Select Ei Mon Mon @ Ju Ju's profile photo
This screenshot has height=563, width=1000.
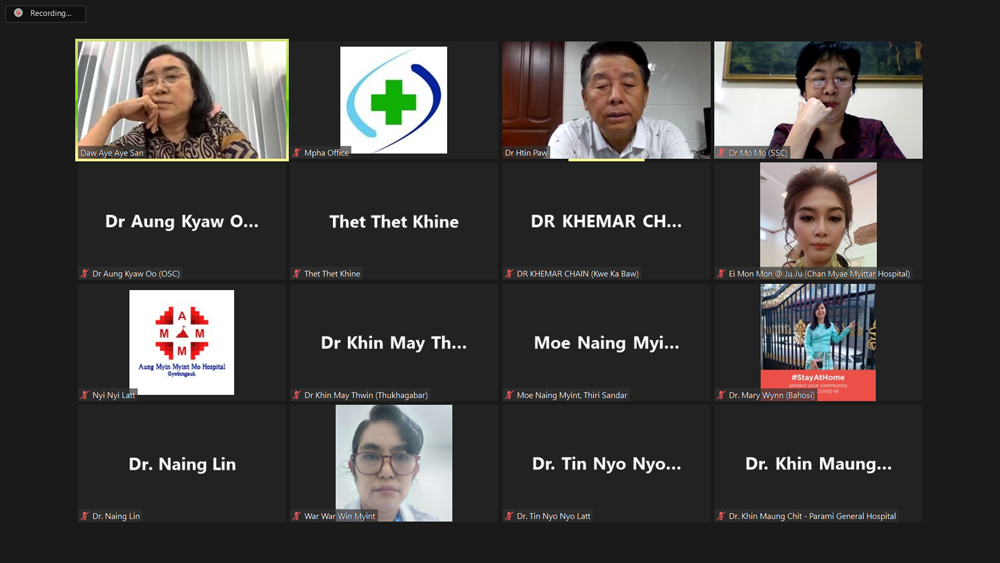(x=818, y=217)
